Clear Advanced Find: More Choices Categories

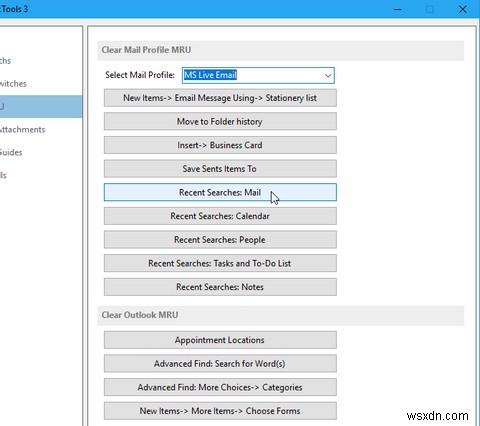coord(220,387)
